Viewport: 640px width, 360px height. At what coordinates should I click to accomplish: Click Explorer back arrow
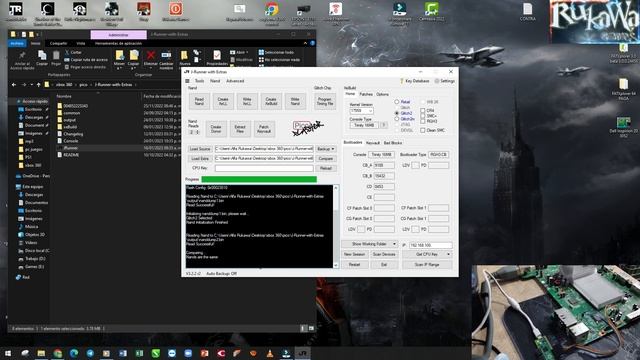[14, 84]
